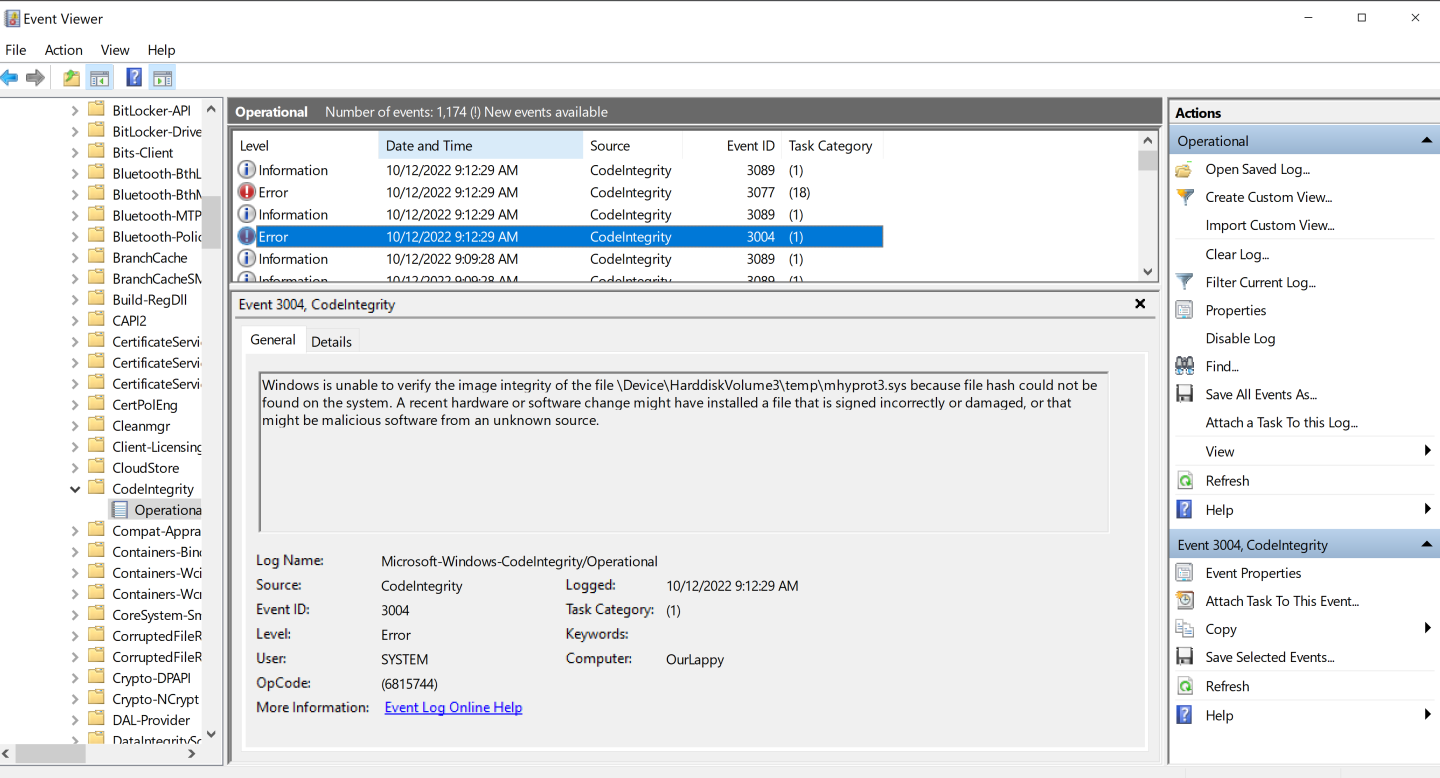Screen dimensions: 1440x778
Task: Switch to the Details tab
Action: click(x=331, y=341)
